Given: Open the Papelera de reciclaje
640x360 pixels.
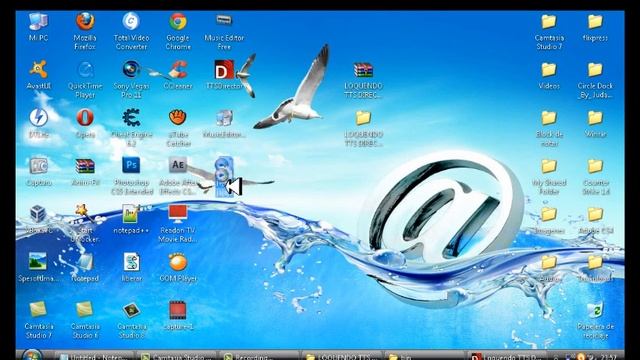Looking at the screenshot, I should (x=596, y=311).
